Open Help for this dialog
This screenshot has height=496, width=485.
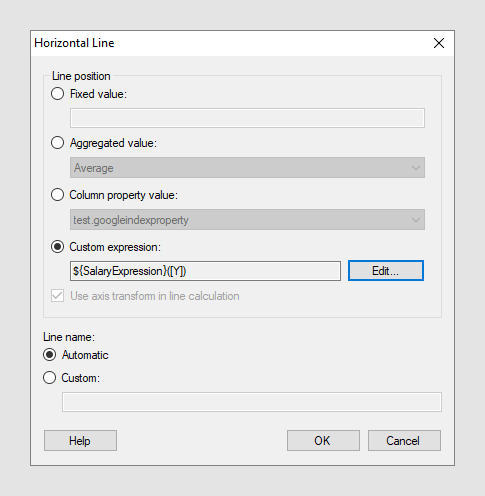[x=80, y=441]
